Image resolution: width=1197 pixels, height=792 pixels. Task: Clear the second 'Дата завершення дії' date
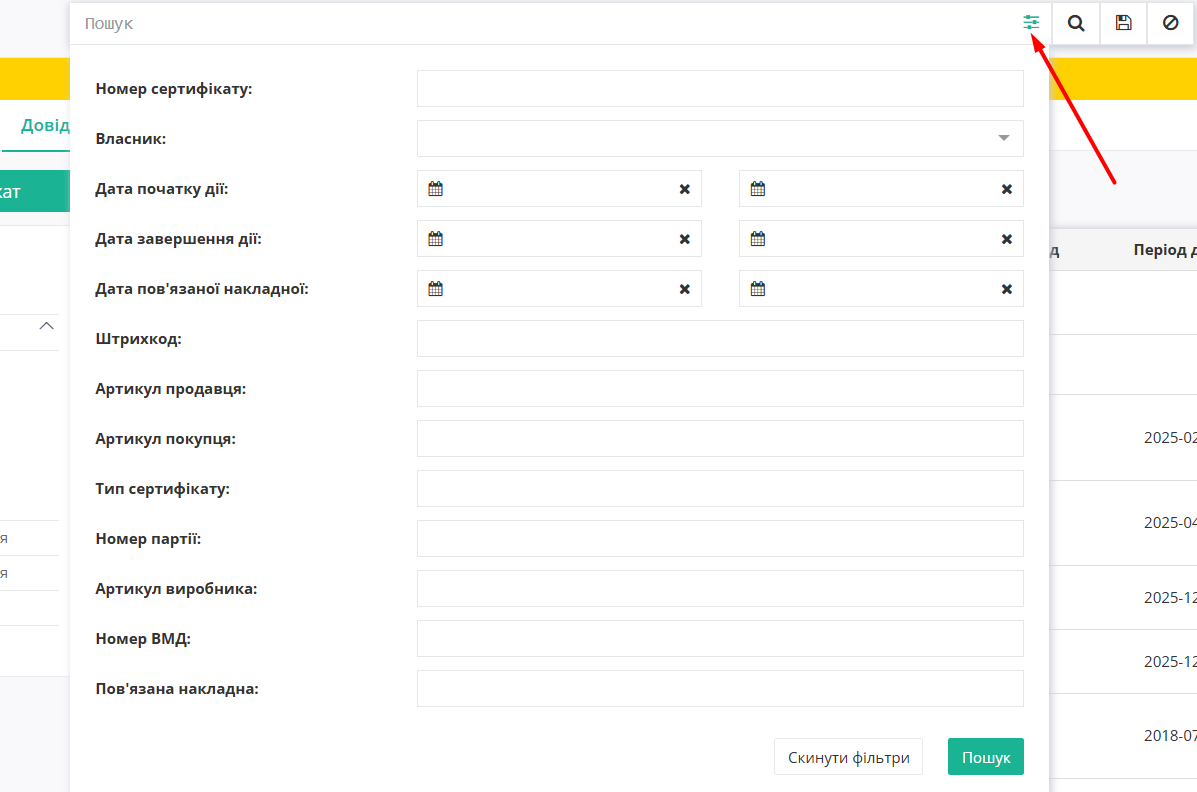pyautogui.click(x=1007, y=240)
